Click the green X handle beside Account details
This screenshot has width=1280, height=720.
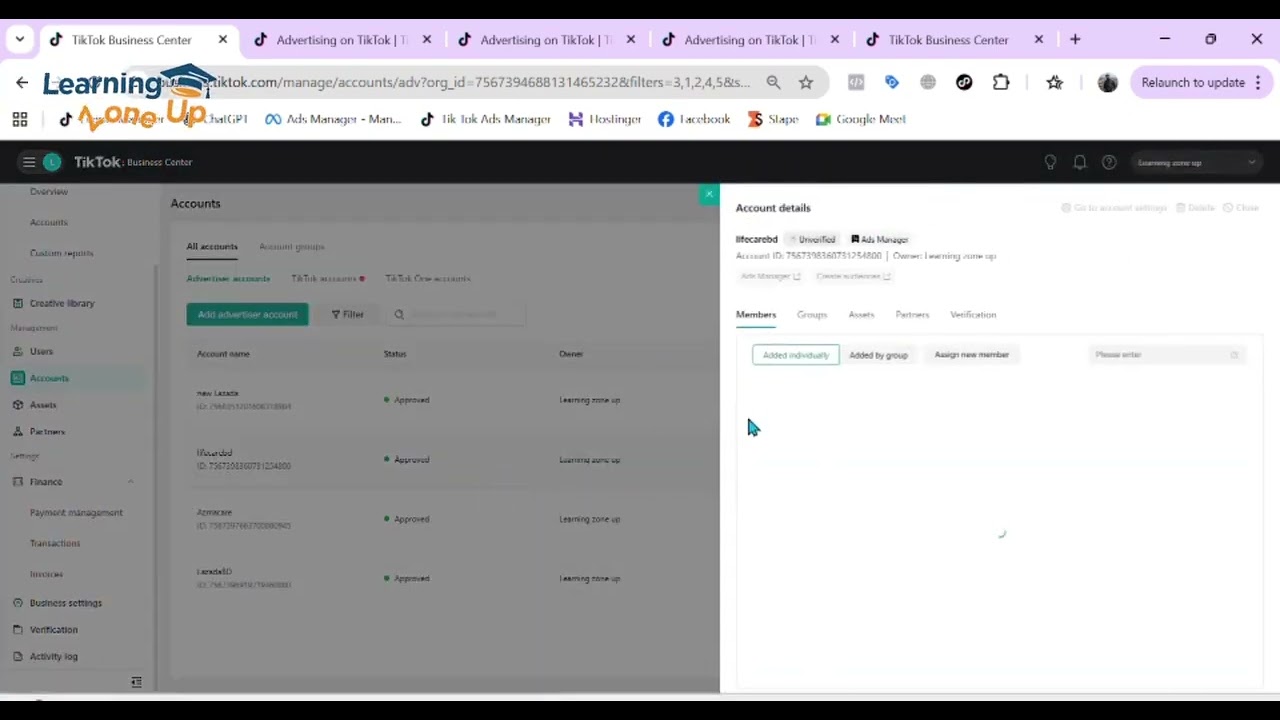[709, 194]
